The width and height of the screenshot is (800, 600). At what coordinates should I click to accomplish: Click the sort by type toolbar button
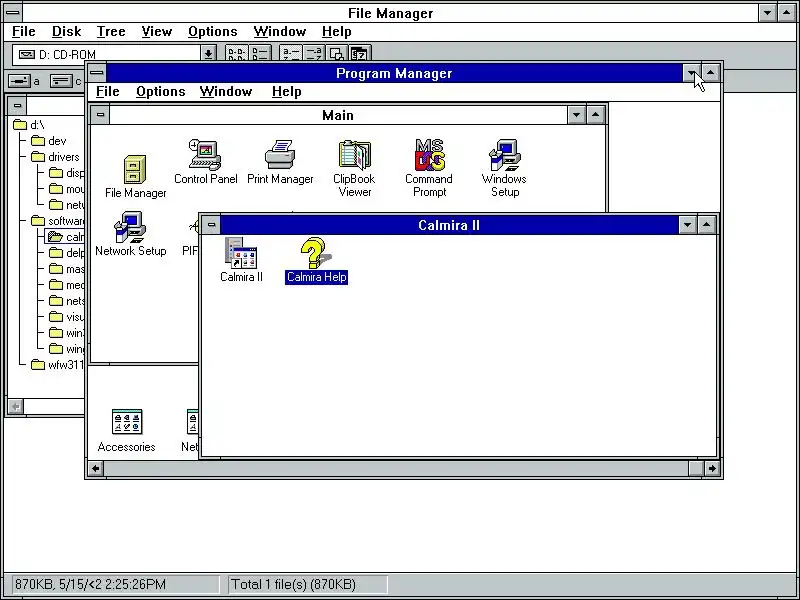[313, 54]
